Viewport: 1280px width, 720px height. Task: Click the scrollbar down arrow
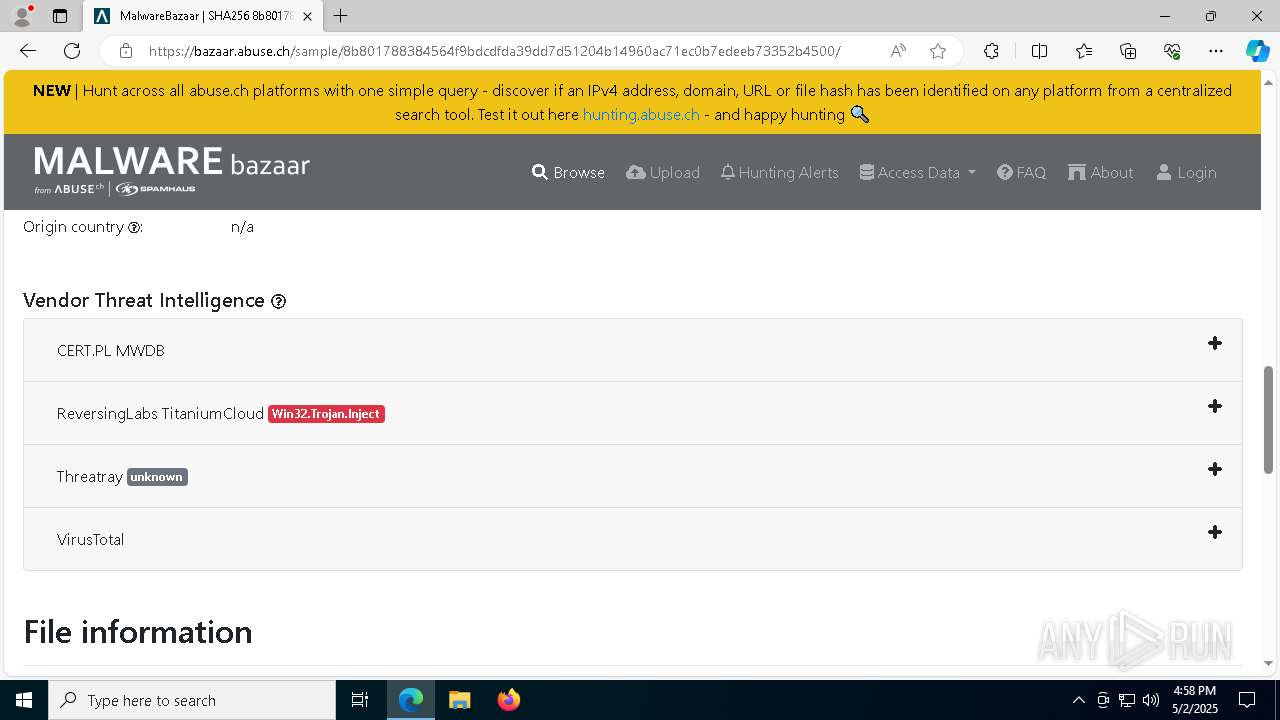point(1269,662)
